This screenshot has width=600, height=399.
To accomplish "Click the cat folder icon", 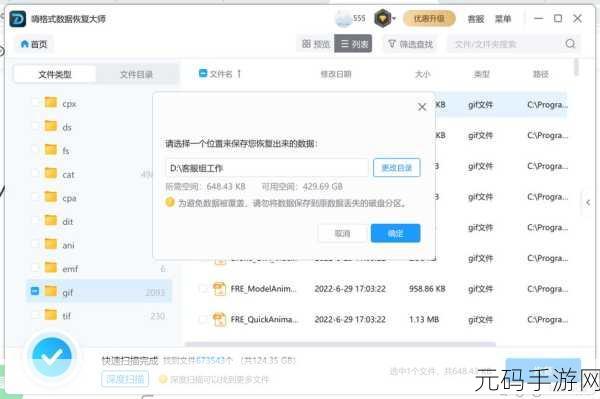I will pos(51,173).
